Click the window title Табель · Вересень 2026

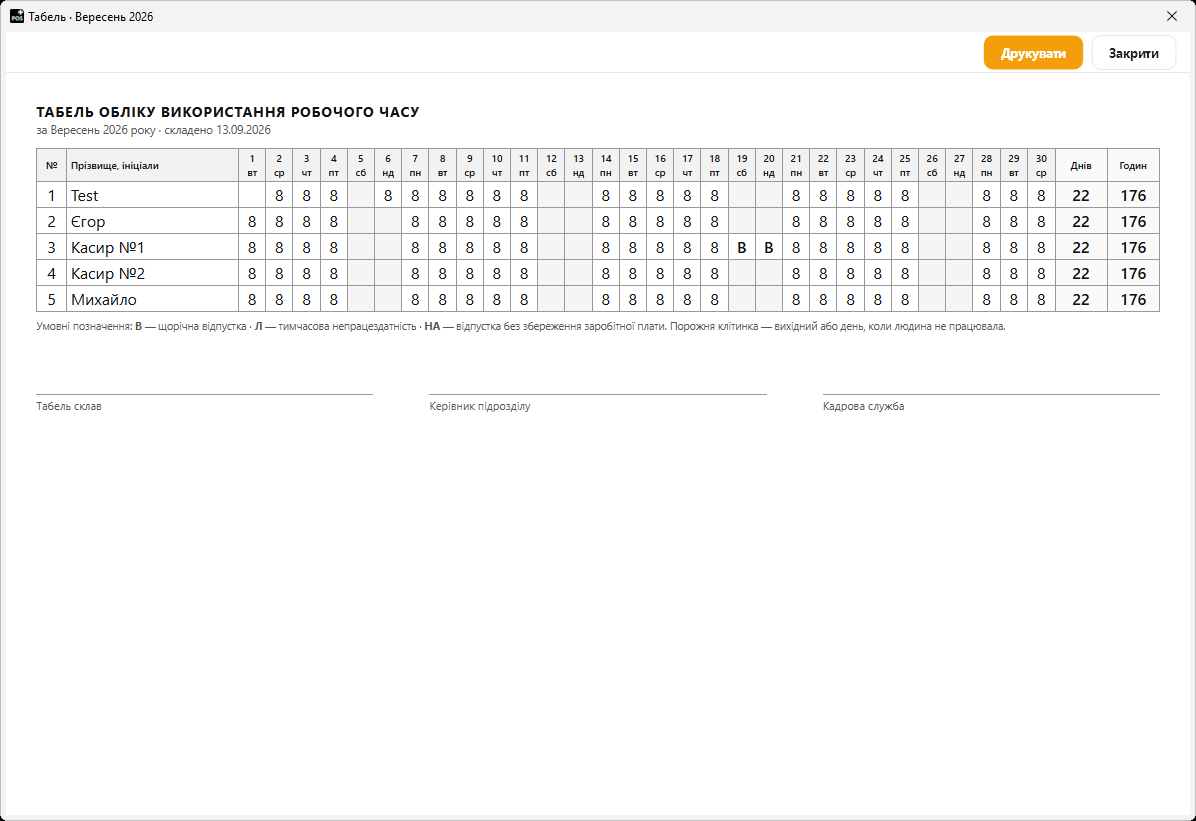pos(91,17)
